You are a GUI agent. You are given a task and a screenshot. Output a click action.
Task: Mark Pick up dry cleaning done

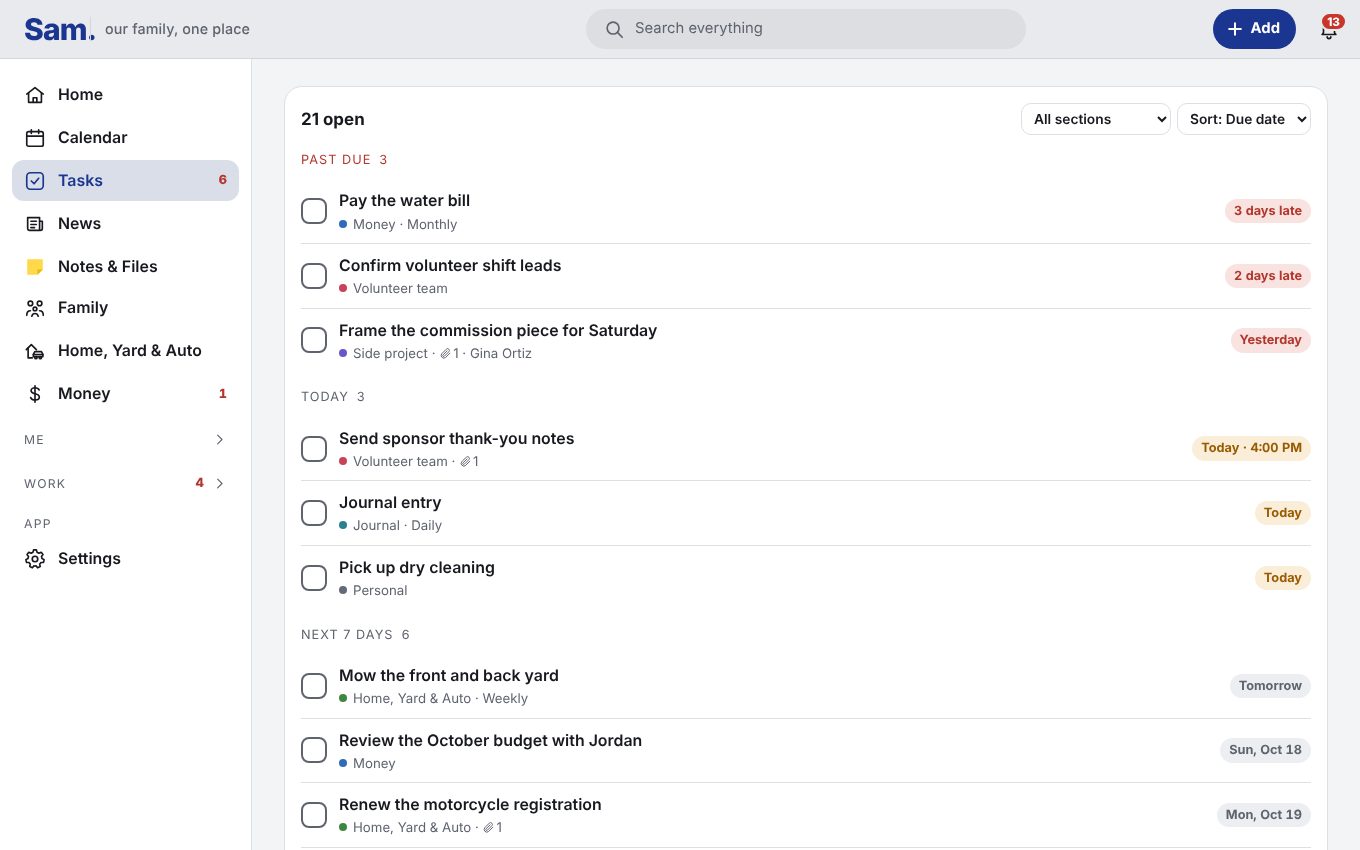pyautogui.click(x=314, y=578)
